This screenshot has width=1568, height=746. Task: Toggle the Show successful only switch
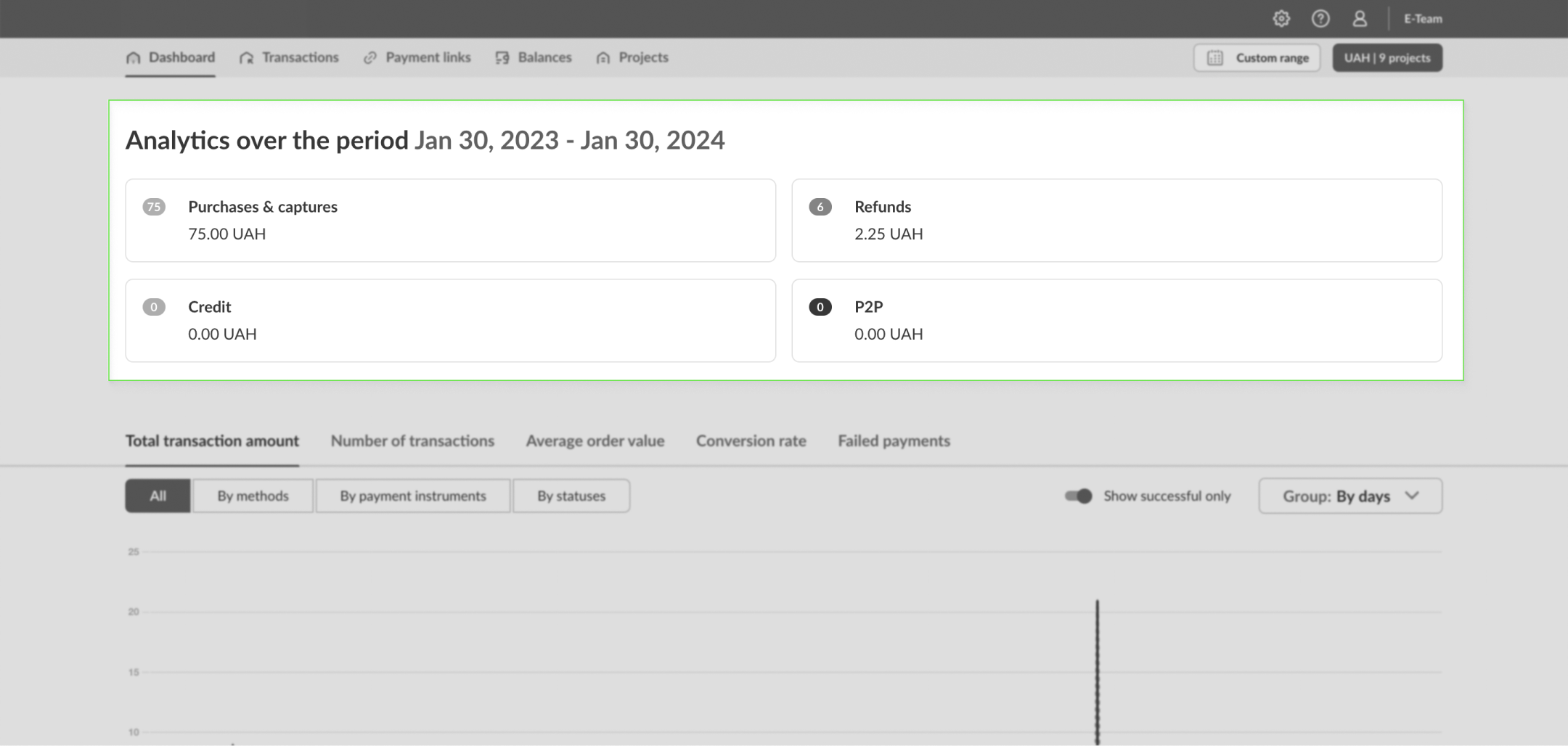pyautogui.click(x=1078, y=496)
